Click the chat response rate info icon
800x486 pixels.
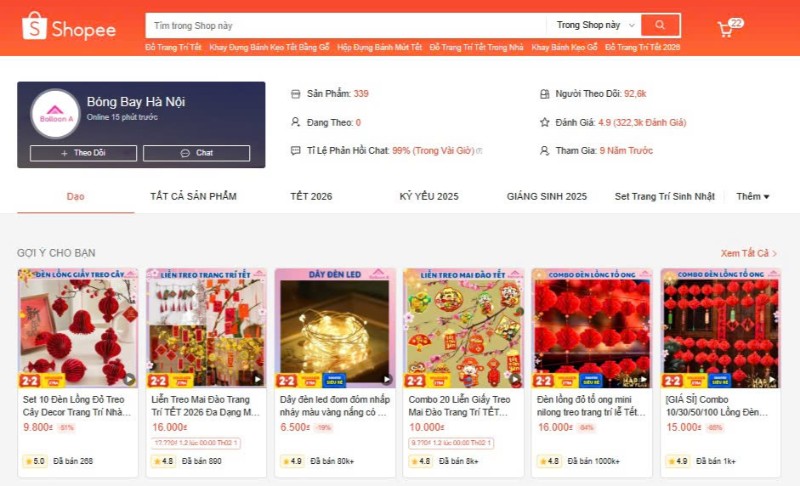(x=479, y=151)
